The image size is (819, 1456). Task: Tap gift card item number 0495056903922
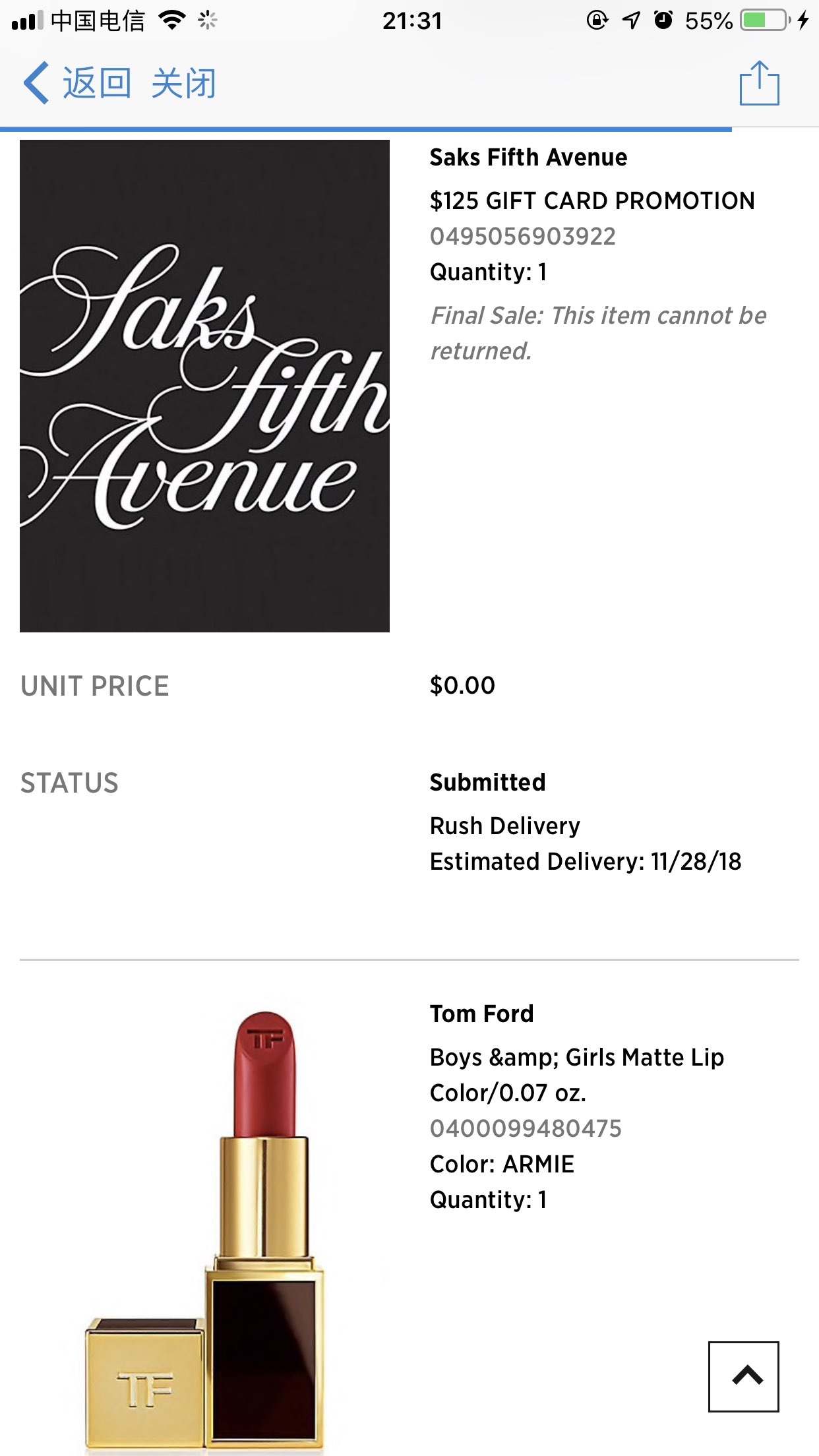(x=522, y=237)
